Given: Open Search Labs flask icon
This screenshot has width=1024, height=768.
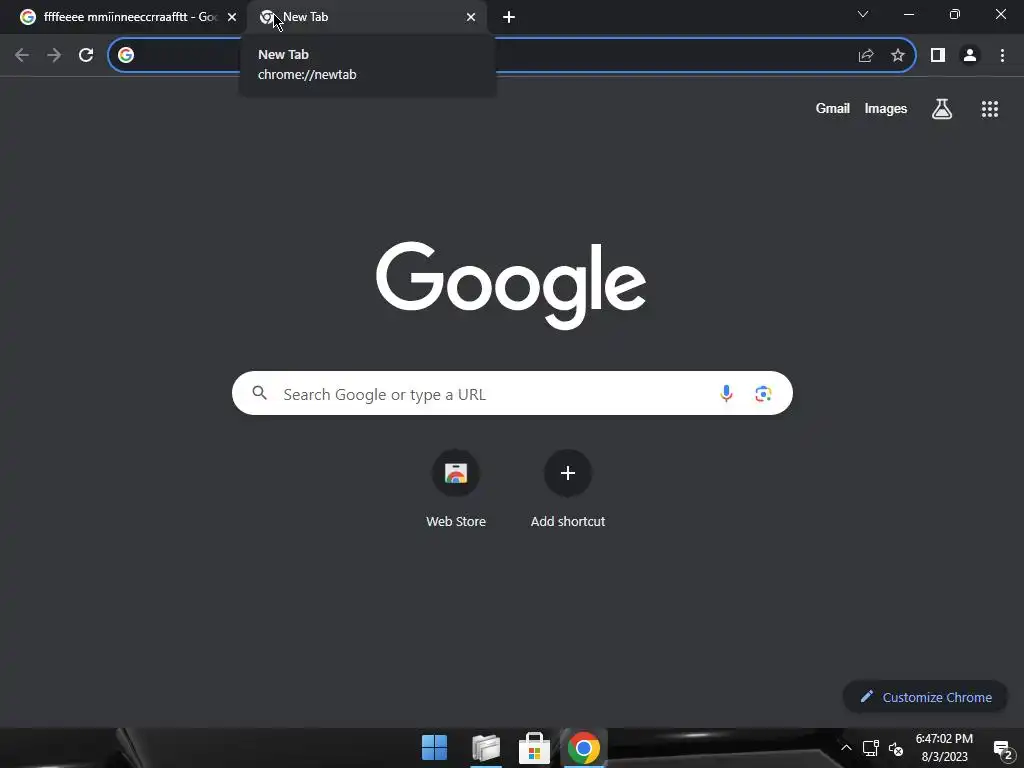Looking at the screenshot, I should (942, 109).
